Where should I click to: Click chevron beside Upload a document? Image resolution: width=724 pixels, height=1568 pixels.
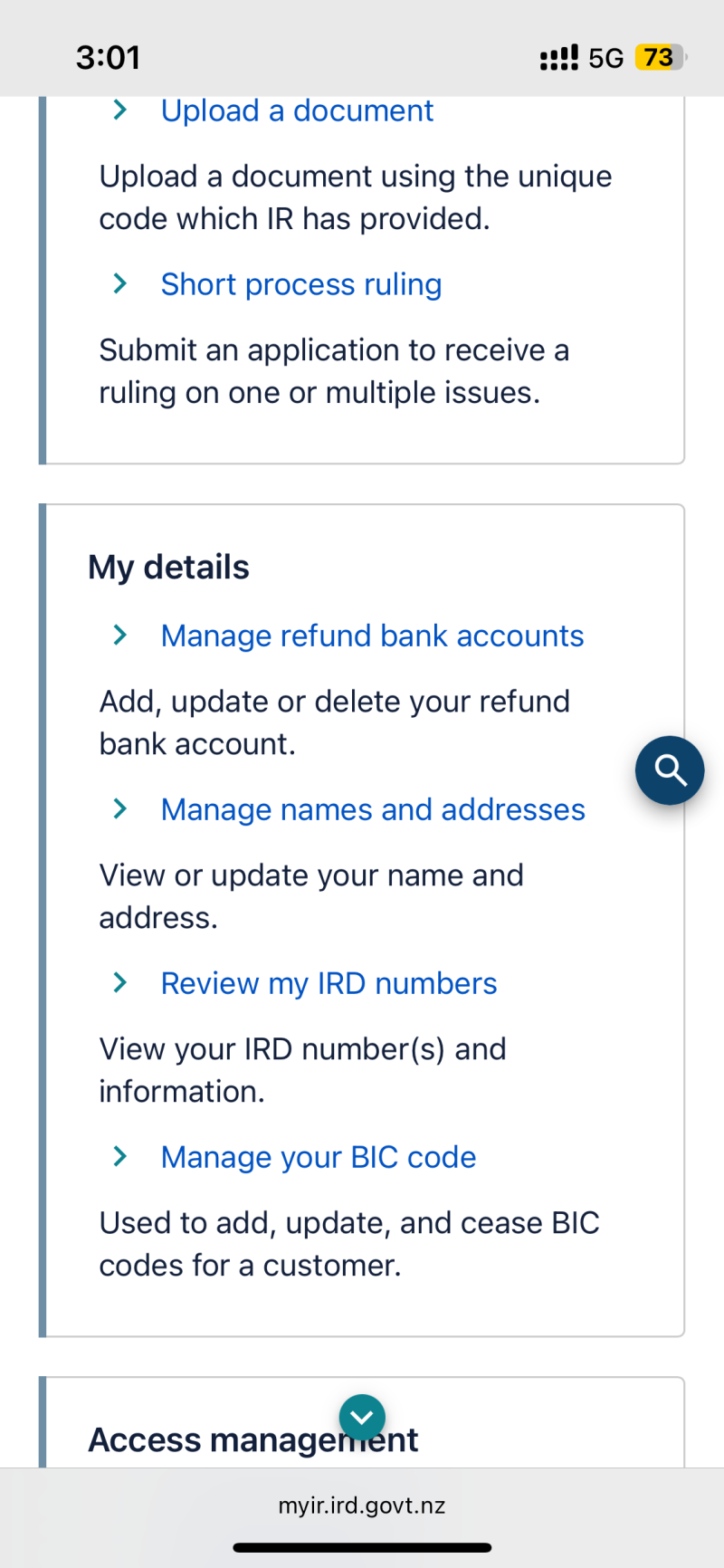[119, 110]
